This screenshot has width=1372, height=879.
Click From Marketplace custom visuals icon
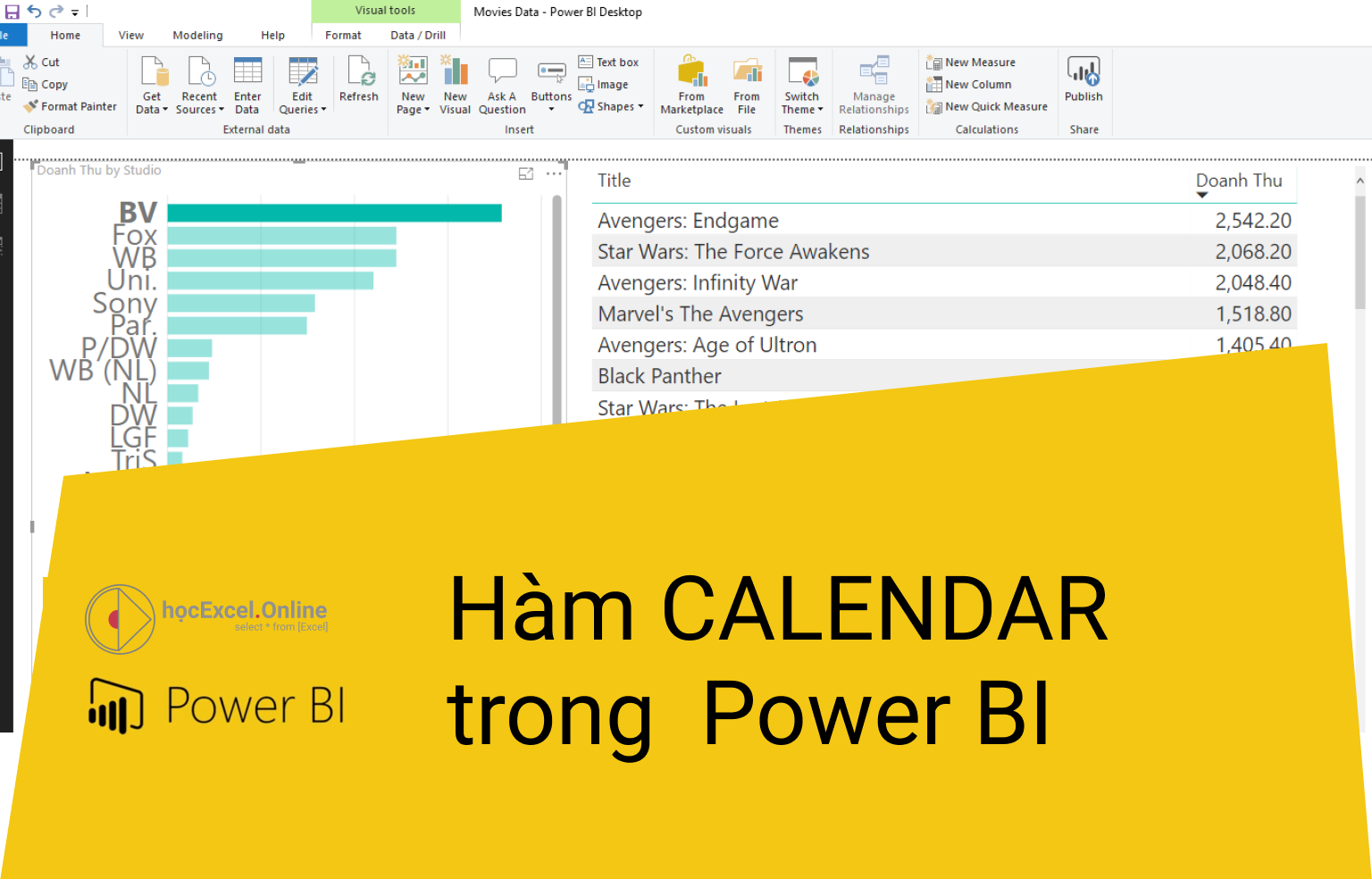(692, 71)
